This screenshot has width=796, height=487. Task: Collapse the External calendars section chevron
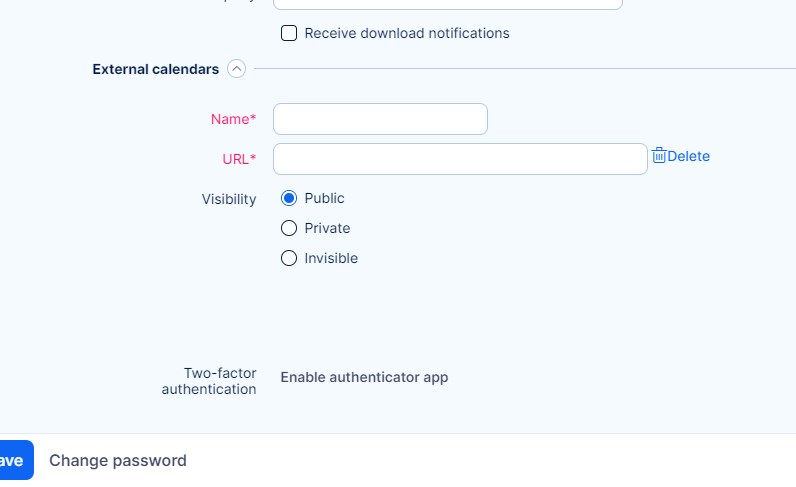click(x=236, y=69)
